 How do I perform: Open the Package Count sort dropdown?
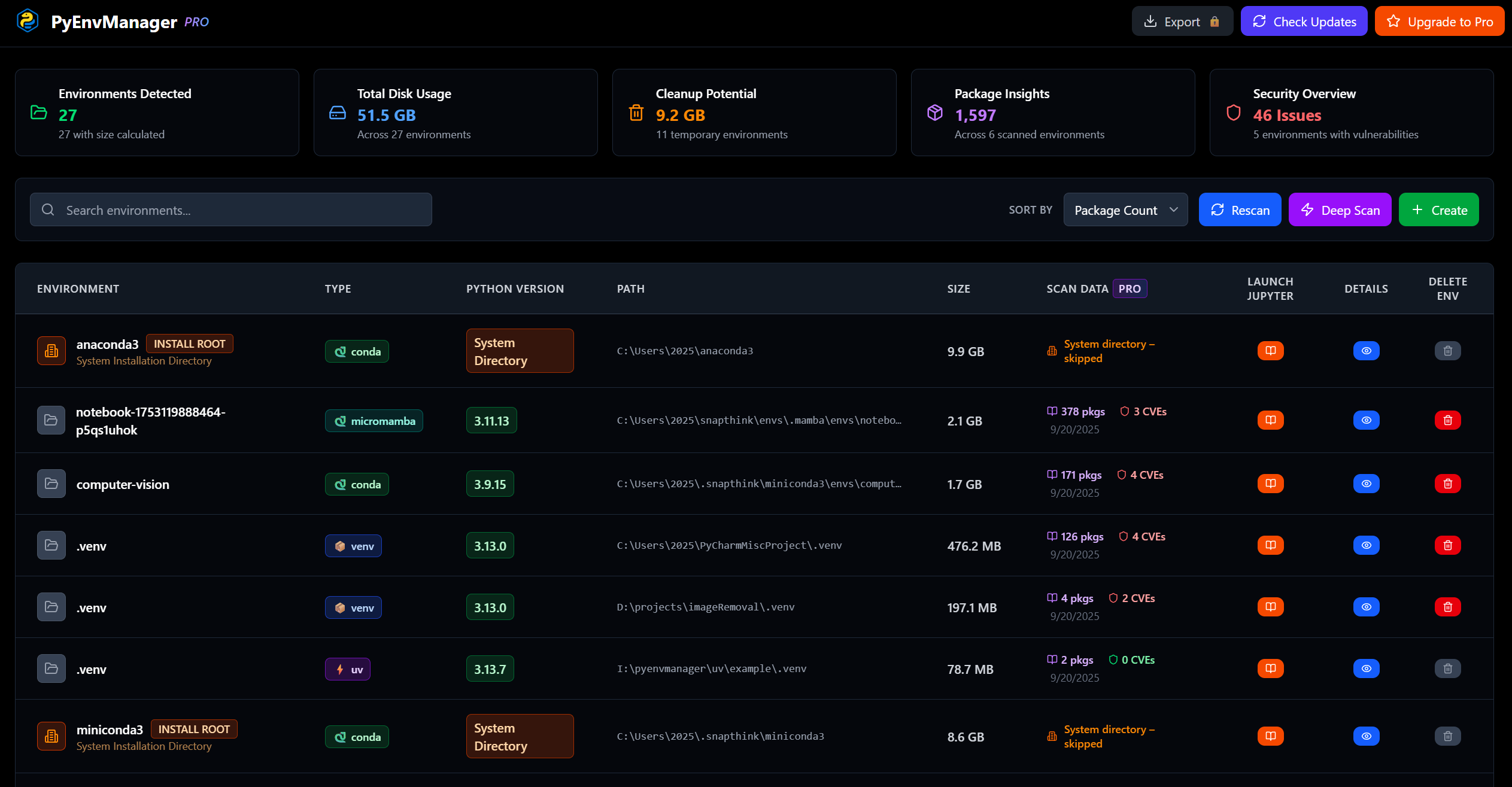click(x=1125, y=210)
